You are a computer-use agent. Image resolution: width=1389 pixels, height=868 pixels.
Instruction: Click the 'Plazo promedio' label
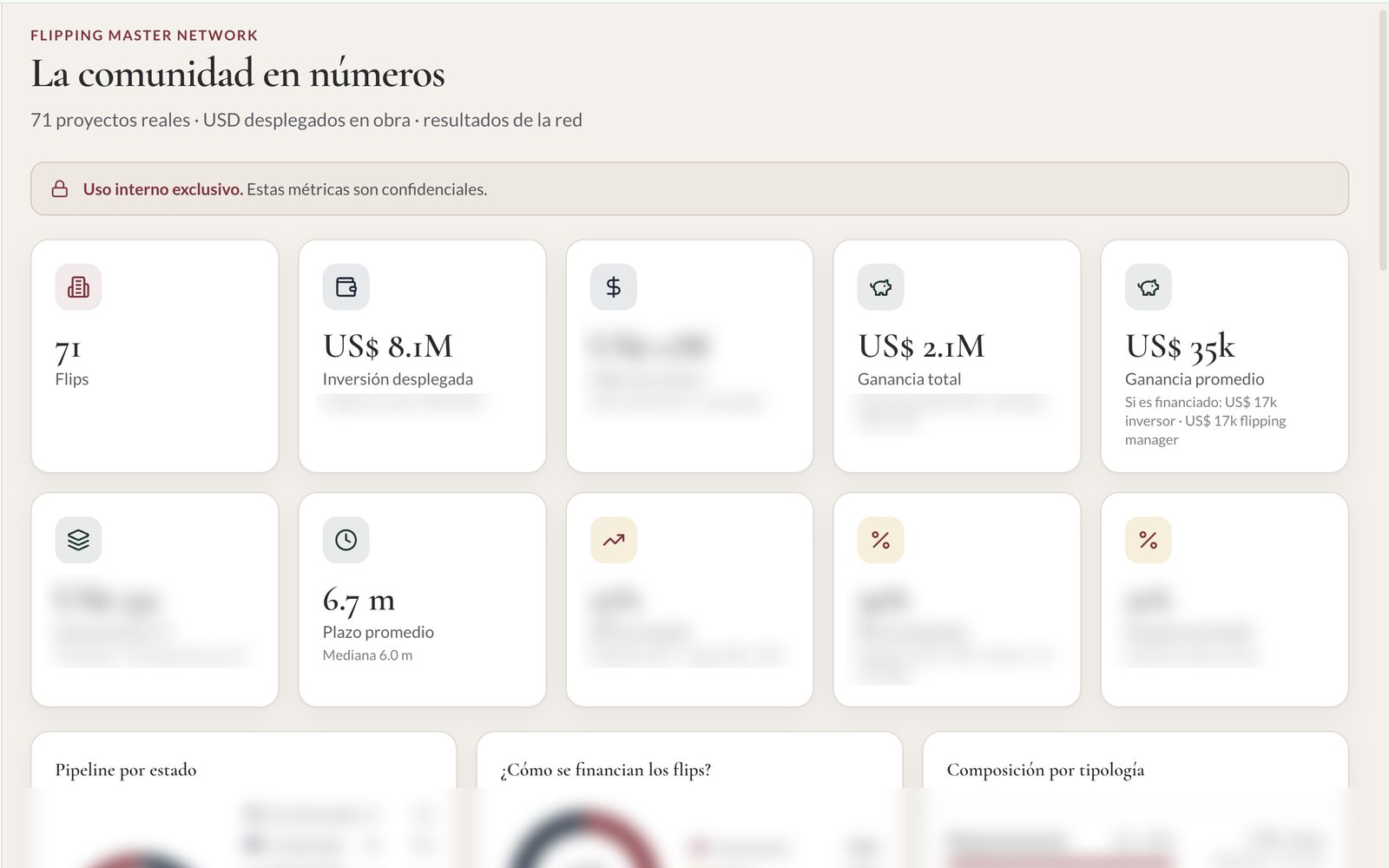(379, 632)
